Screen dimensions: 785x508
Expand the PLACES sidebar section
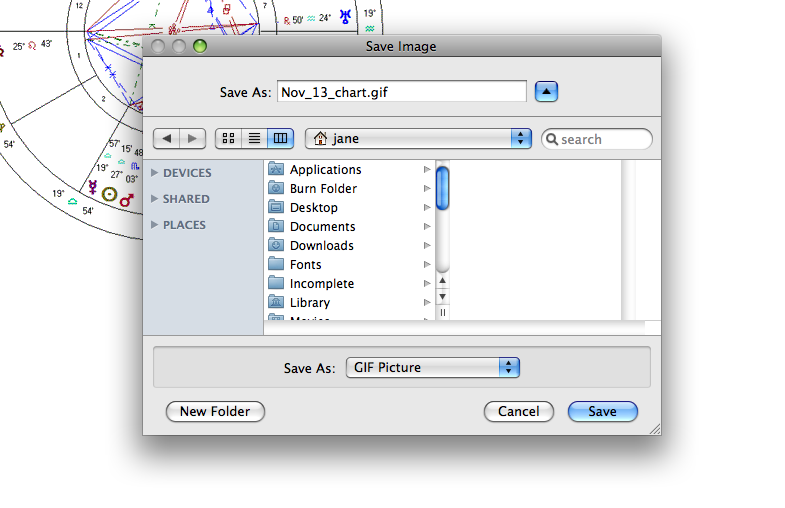coord(155,225)
